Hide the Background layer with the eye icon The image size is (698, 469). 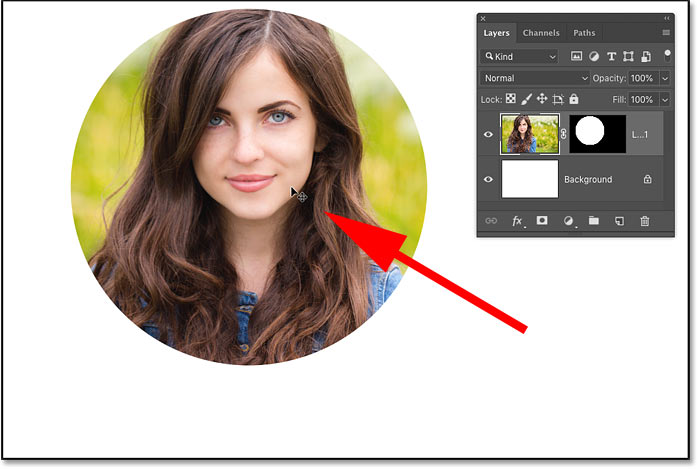[x=488, y=180]
